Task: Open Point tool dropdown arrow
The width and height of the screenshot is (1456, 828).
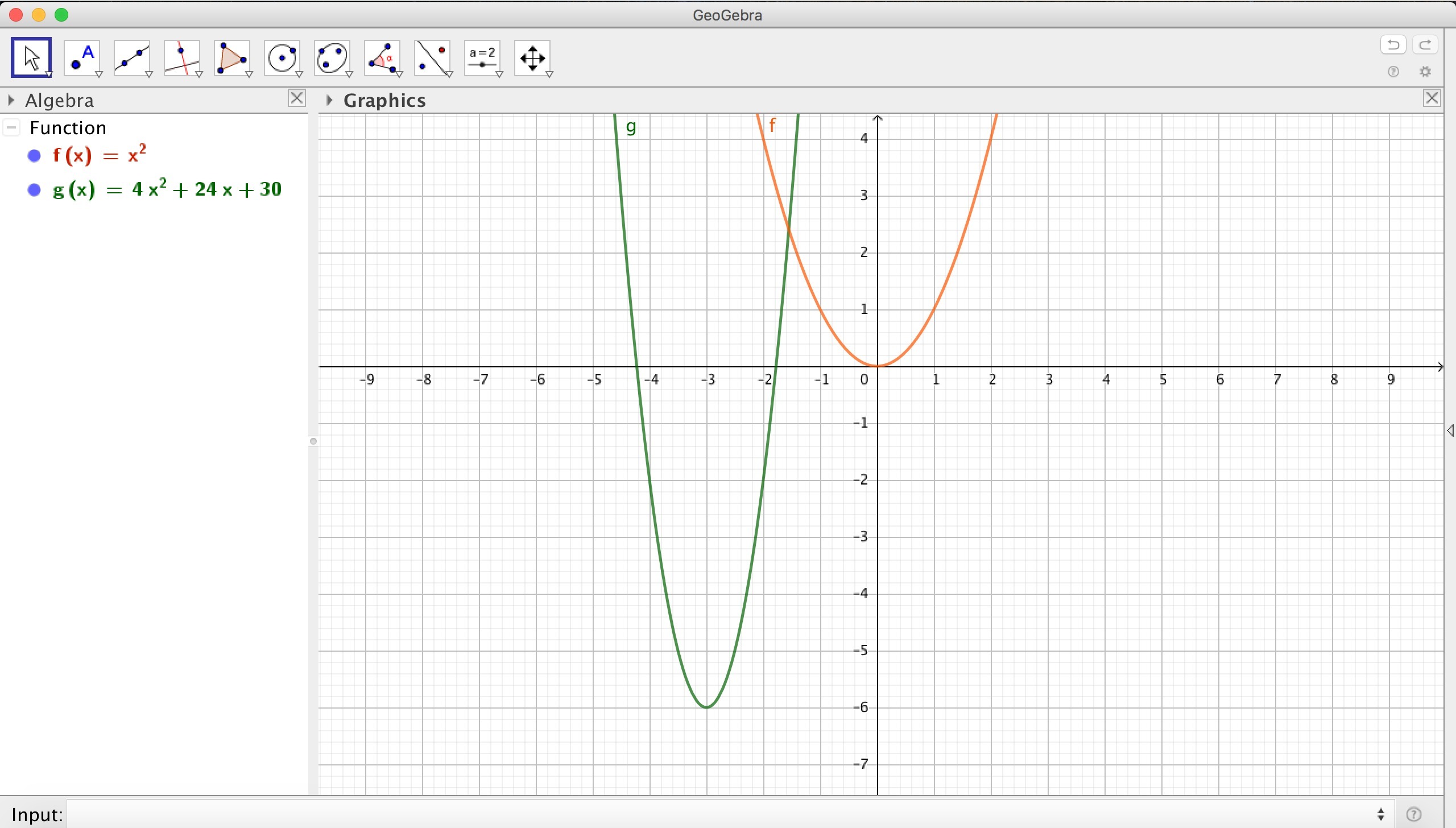Action: [99, 74]
